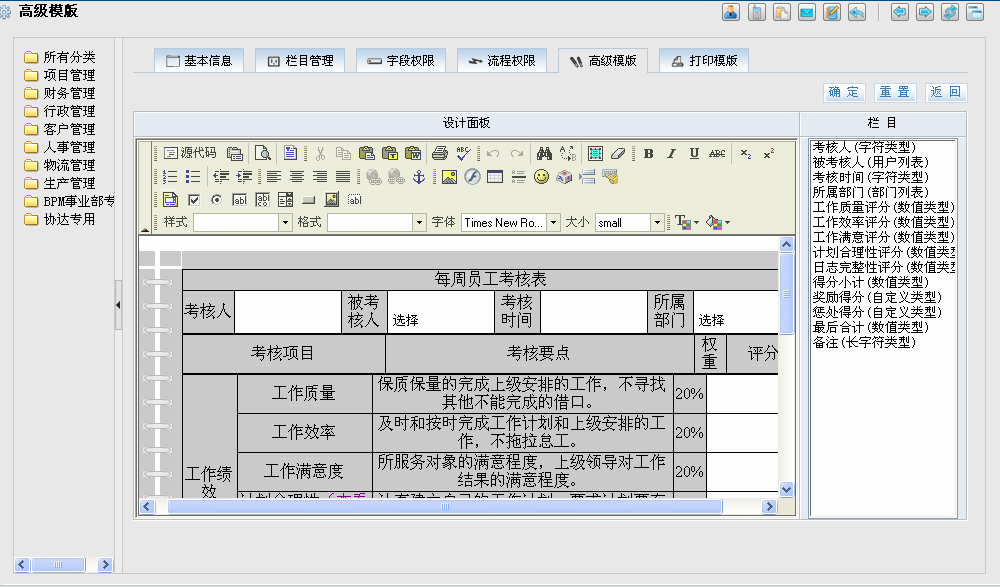This screenshot has height=587, width=1000.
Task: Click the insert table icon
Action: point(495,177)
